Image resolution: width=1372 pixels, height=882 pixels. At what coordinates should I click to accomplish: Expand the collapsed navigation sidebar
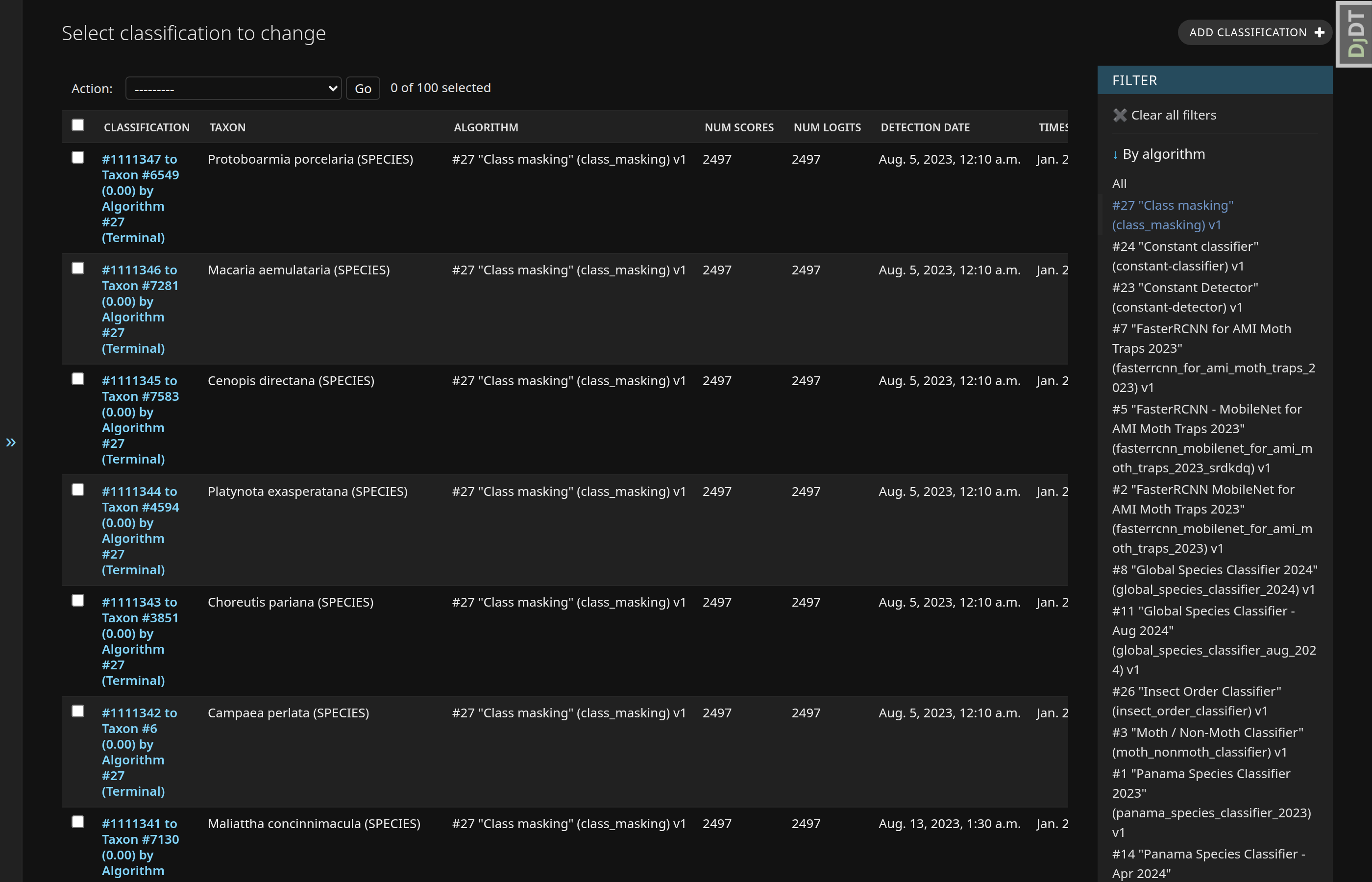11,442
